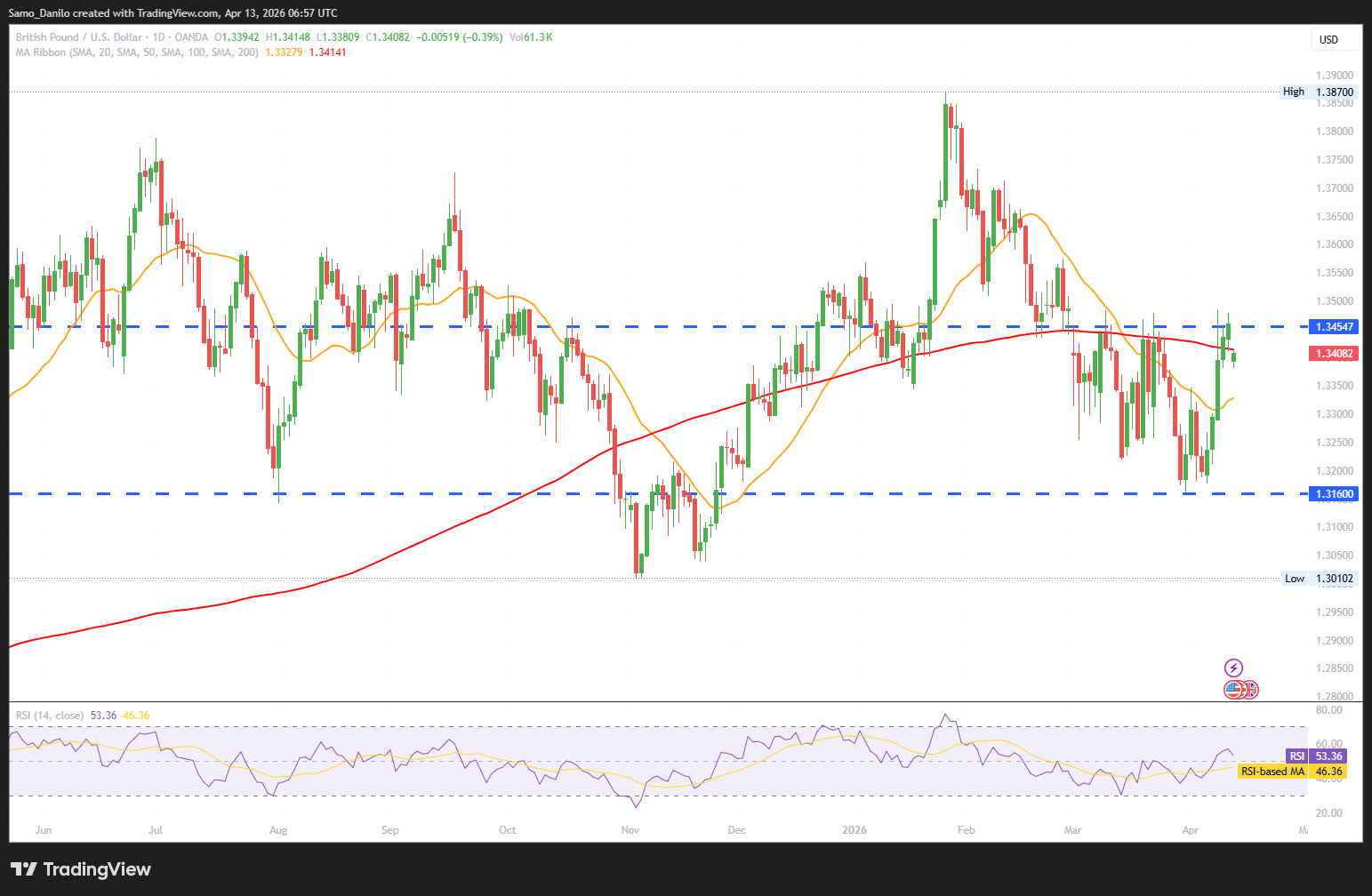This screenshot has width=1372, height=896.
Task: Click the UK flag economic event icon
Action: (1250, 689)
